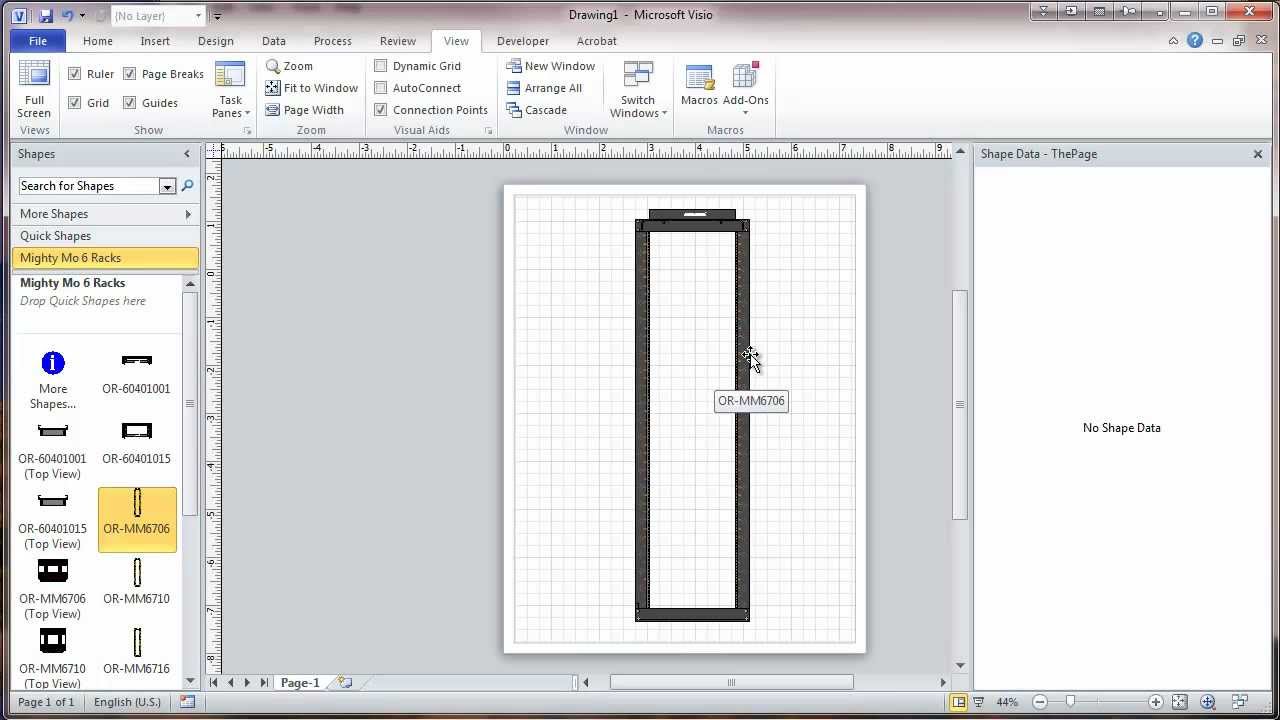Click the fit page to window icon
Image resolution: width=1280 pixels, height=720 pixels.
tap(1180, 702)
